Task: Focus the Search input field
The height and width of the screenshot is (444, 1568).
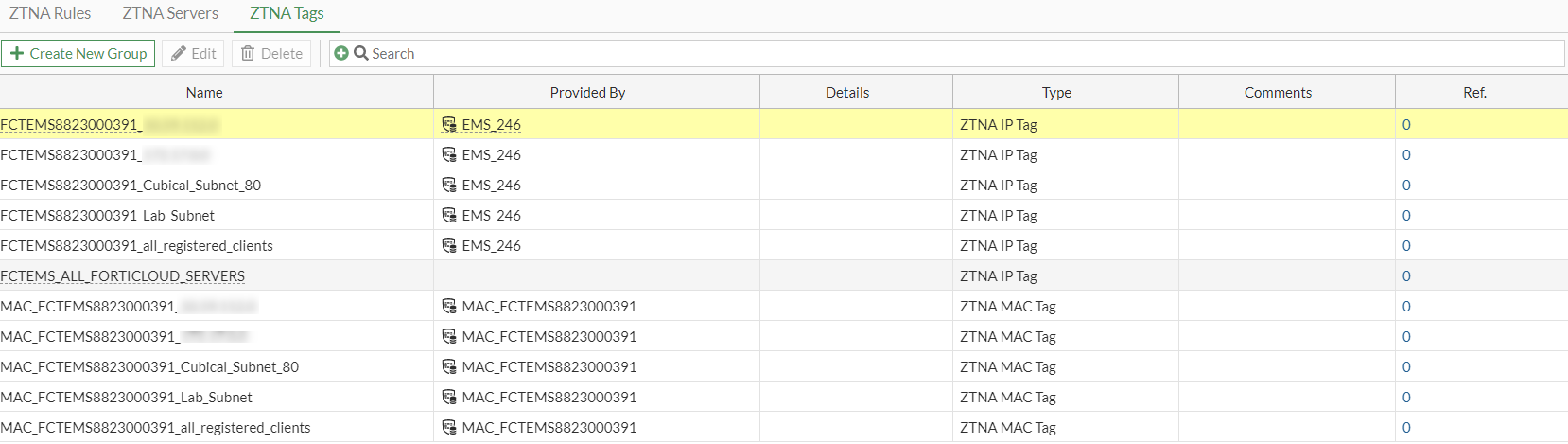Action: pyautogui.click(x=946, y=54)
